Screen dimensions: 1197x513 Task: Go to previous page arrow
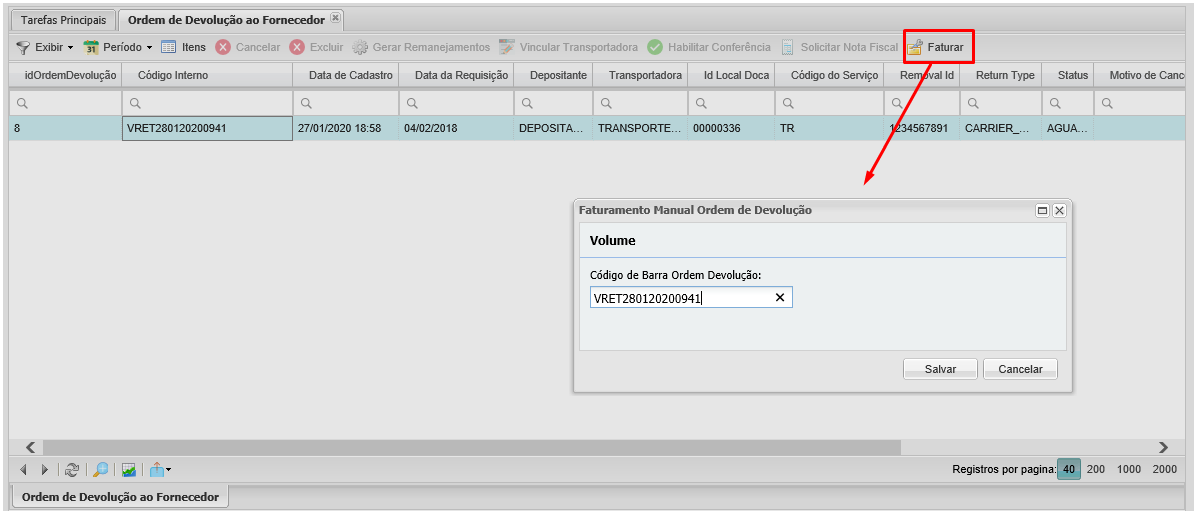coord(23,470)
